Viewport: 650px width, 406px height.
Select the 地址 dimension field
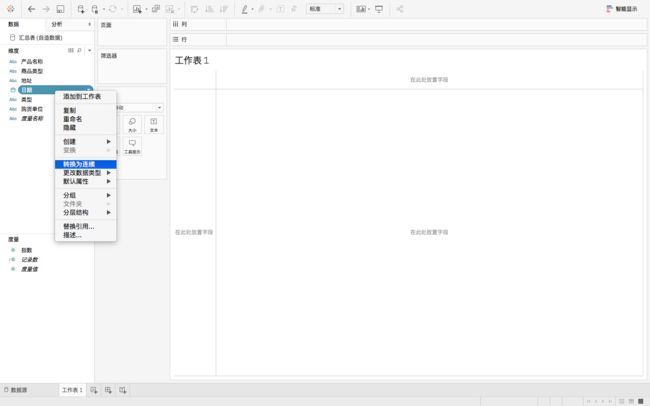(27, 80)
